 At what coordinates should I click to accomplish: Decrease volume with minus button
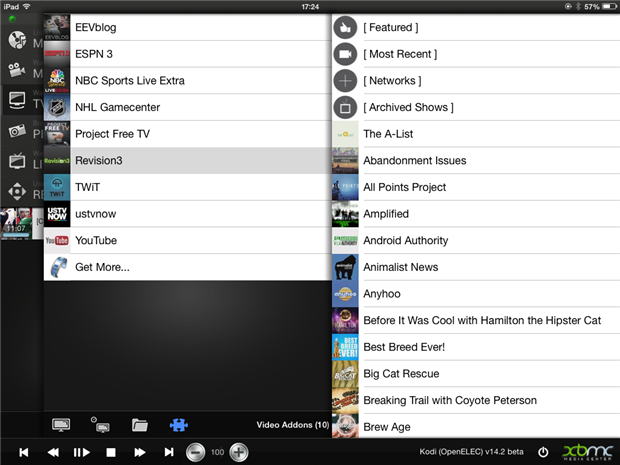196,452
